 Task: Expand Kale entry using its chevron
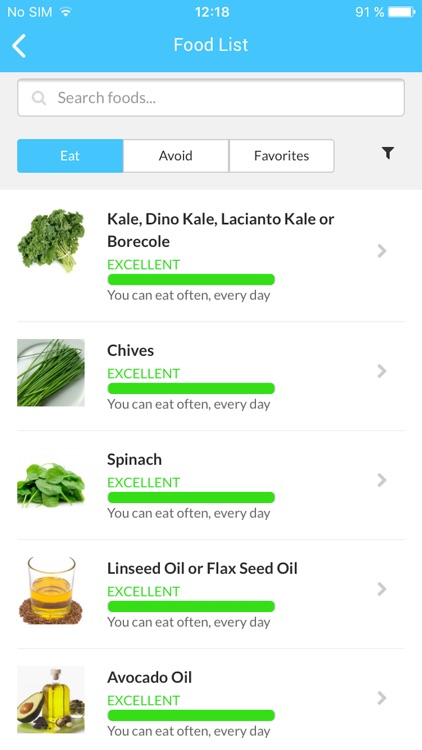point(382,251)
